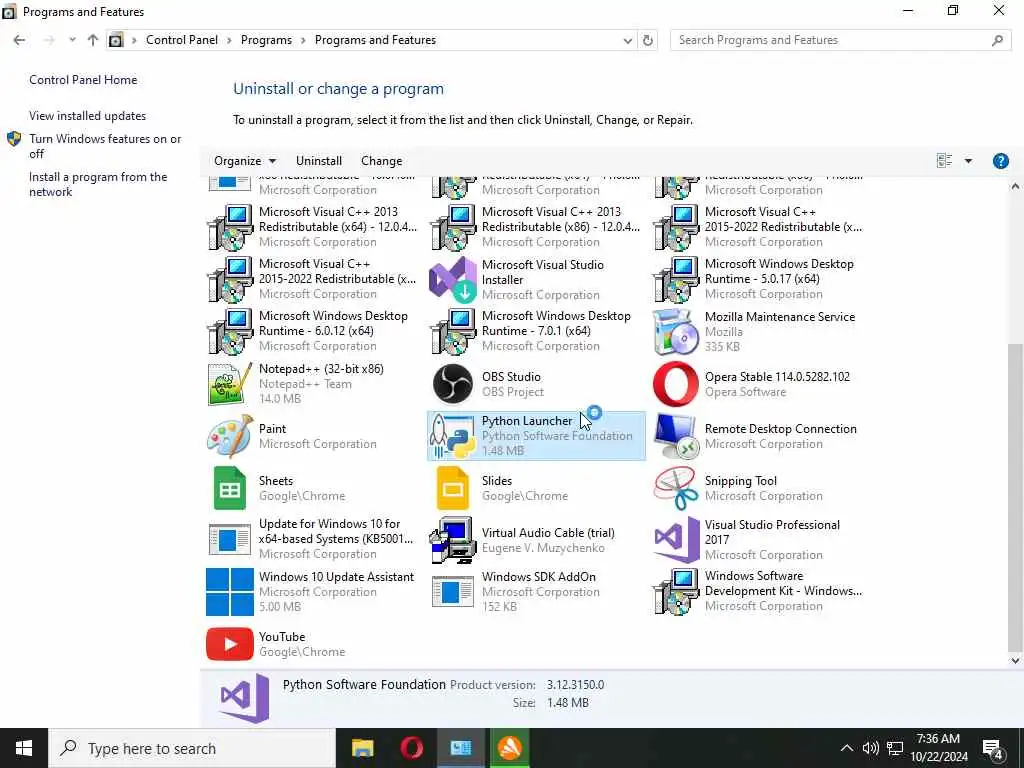Go up one level with up arrow
The width and height of the screenshot is (1024, 768).
pyautogui.click(x=93, y=40)
